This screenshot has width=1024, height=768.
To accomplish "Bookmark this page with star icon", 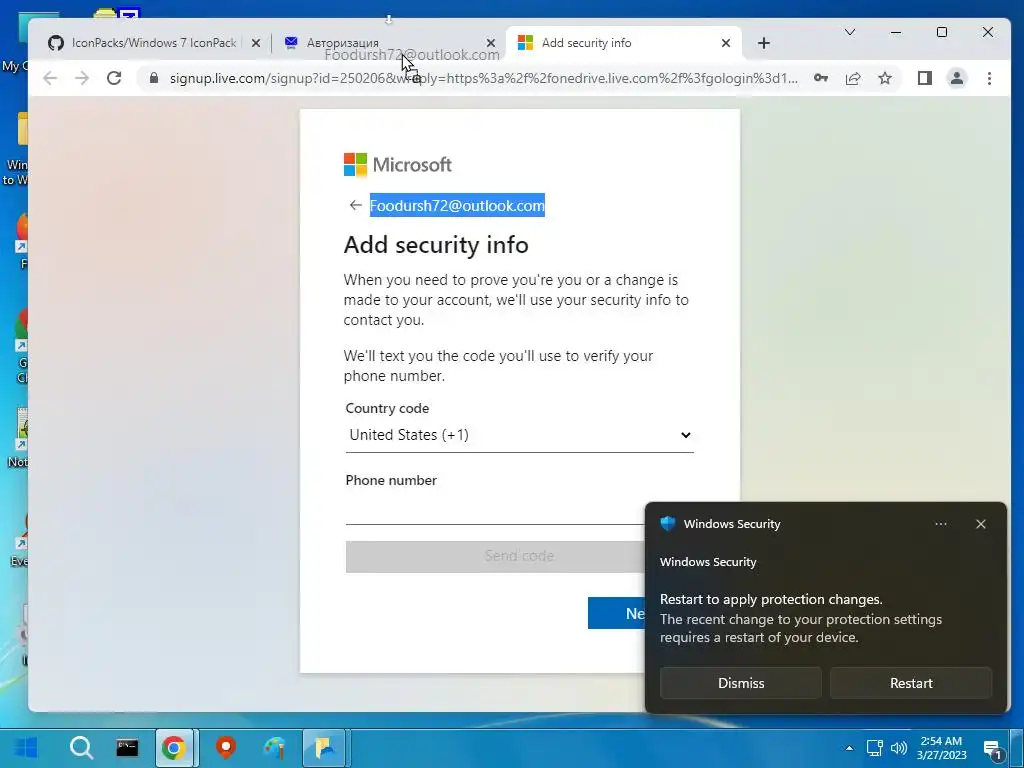I will 885,78.
